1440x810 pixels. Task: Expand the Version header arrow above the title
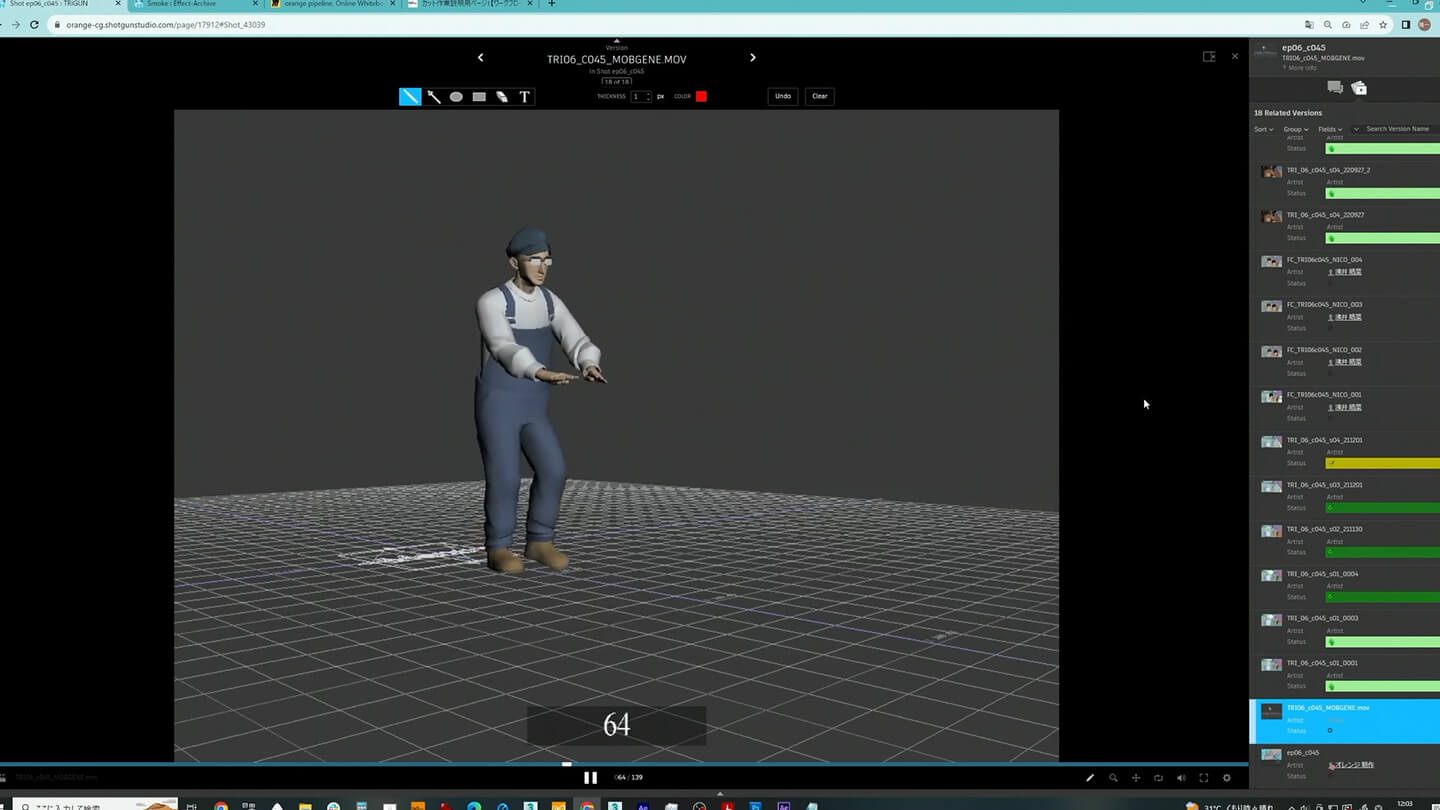[617, 42]
